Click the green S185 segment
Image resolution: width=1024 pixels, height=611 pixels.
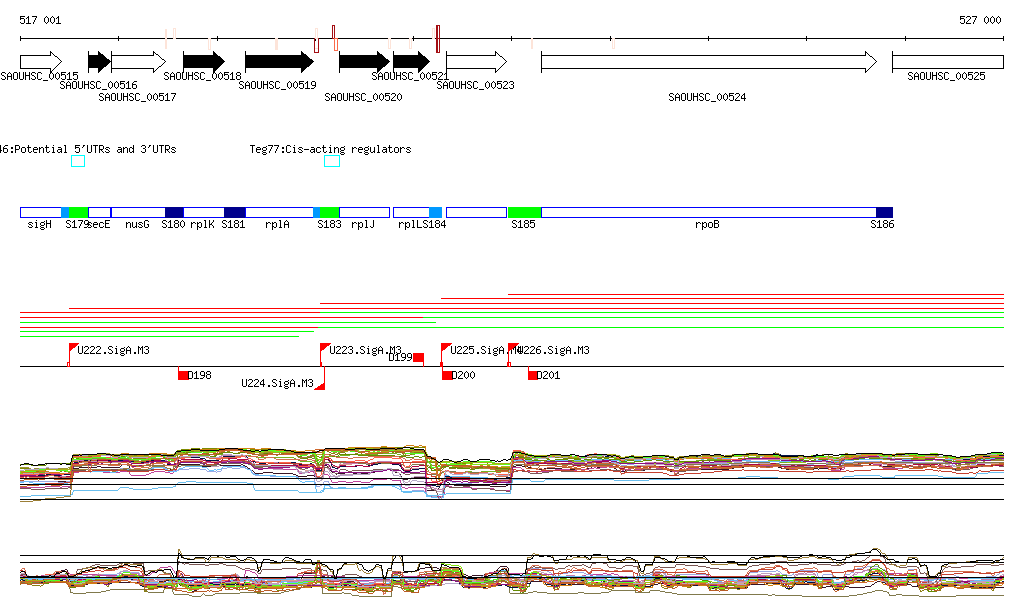pos(524,212)
